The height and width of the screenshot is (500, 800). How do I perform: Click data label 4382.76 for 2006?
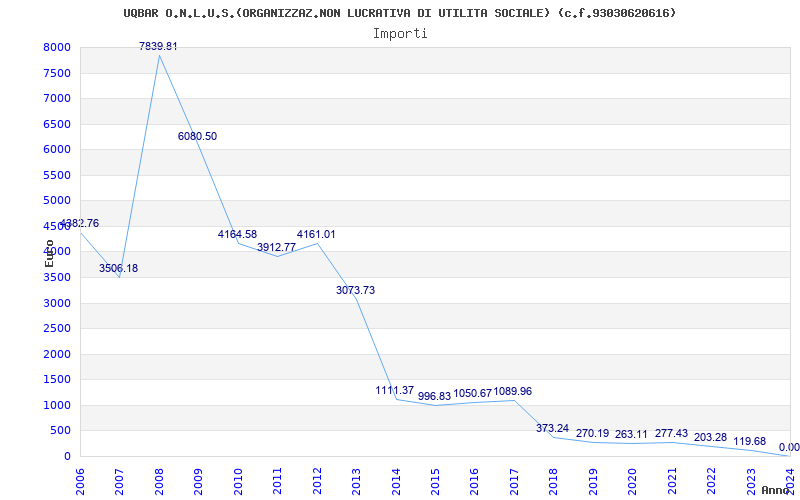coord(80,223)
